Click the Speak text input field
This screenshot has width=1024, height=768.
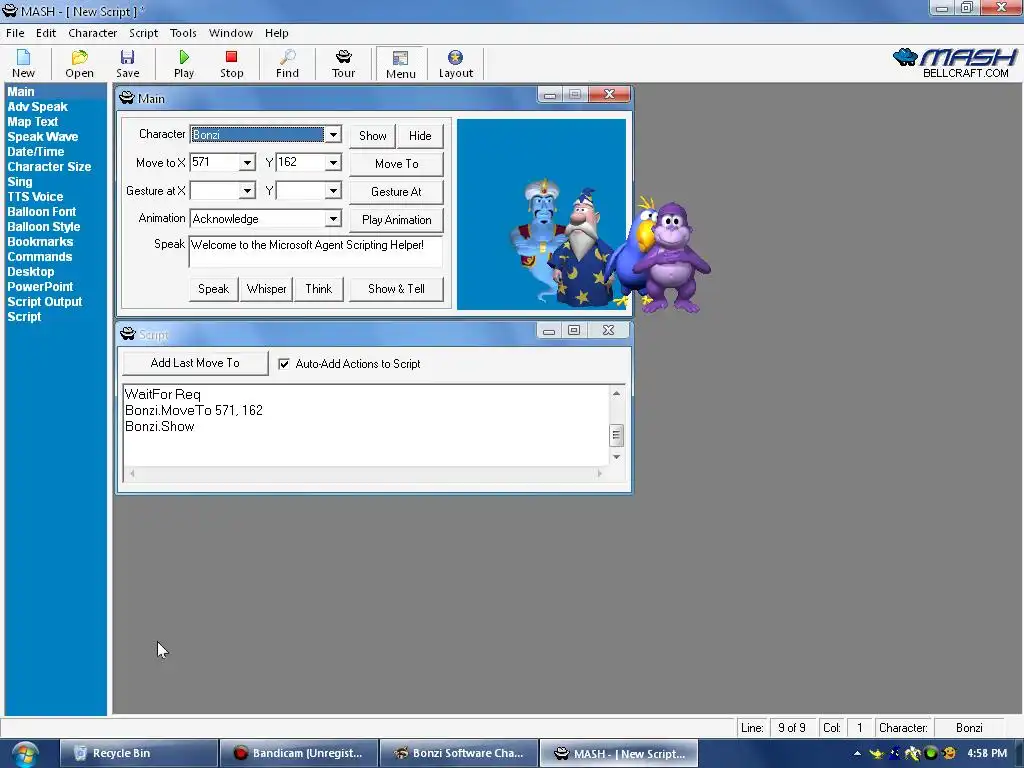tap(315, 251)
